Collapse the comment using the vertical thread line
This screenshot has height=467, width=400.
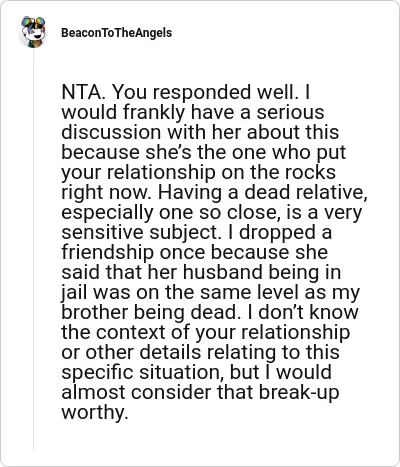pos(33,248)
